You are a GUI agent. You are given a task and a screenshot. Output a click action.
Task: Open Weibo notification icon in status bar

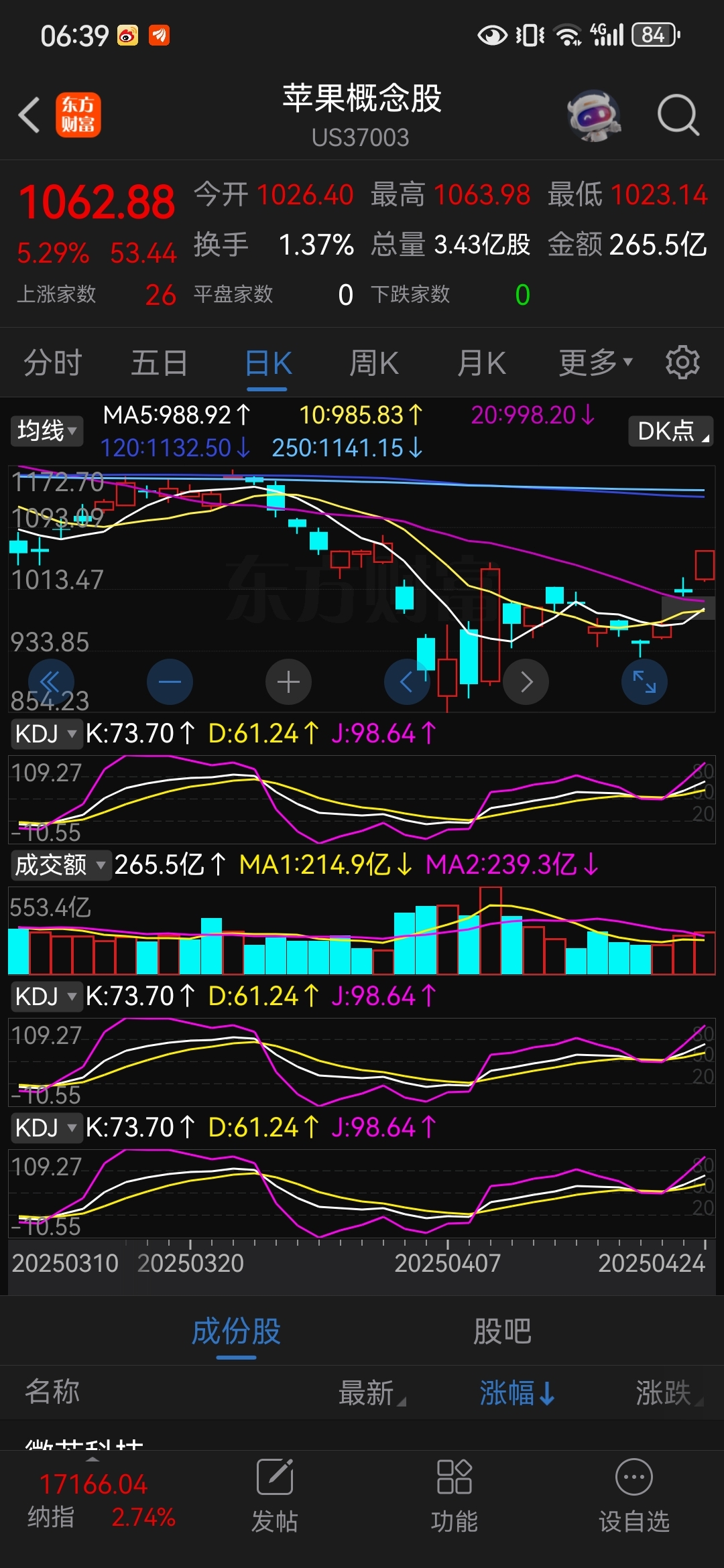tap(127, 35)
